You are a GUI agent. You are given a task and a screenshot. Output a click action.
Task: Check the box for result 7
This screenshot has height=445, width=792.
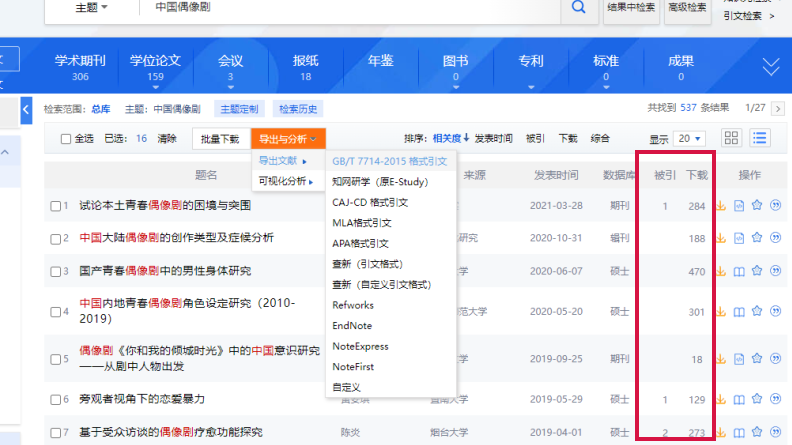tap(56, 433)
